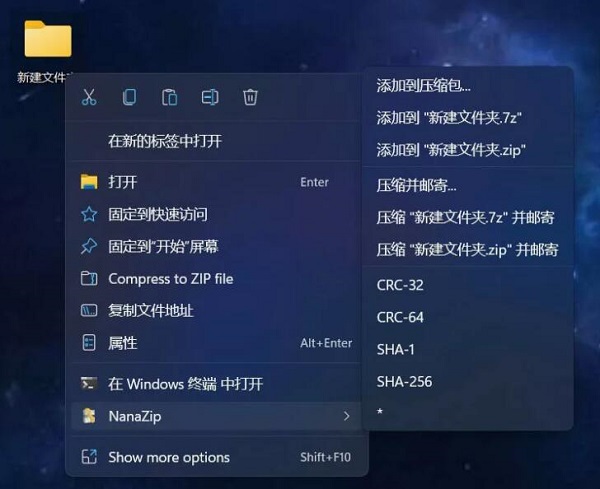Click the pin icon beside 固定到"开始"屏幕

tap(89, 246)
